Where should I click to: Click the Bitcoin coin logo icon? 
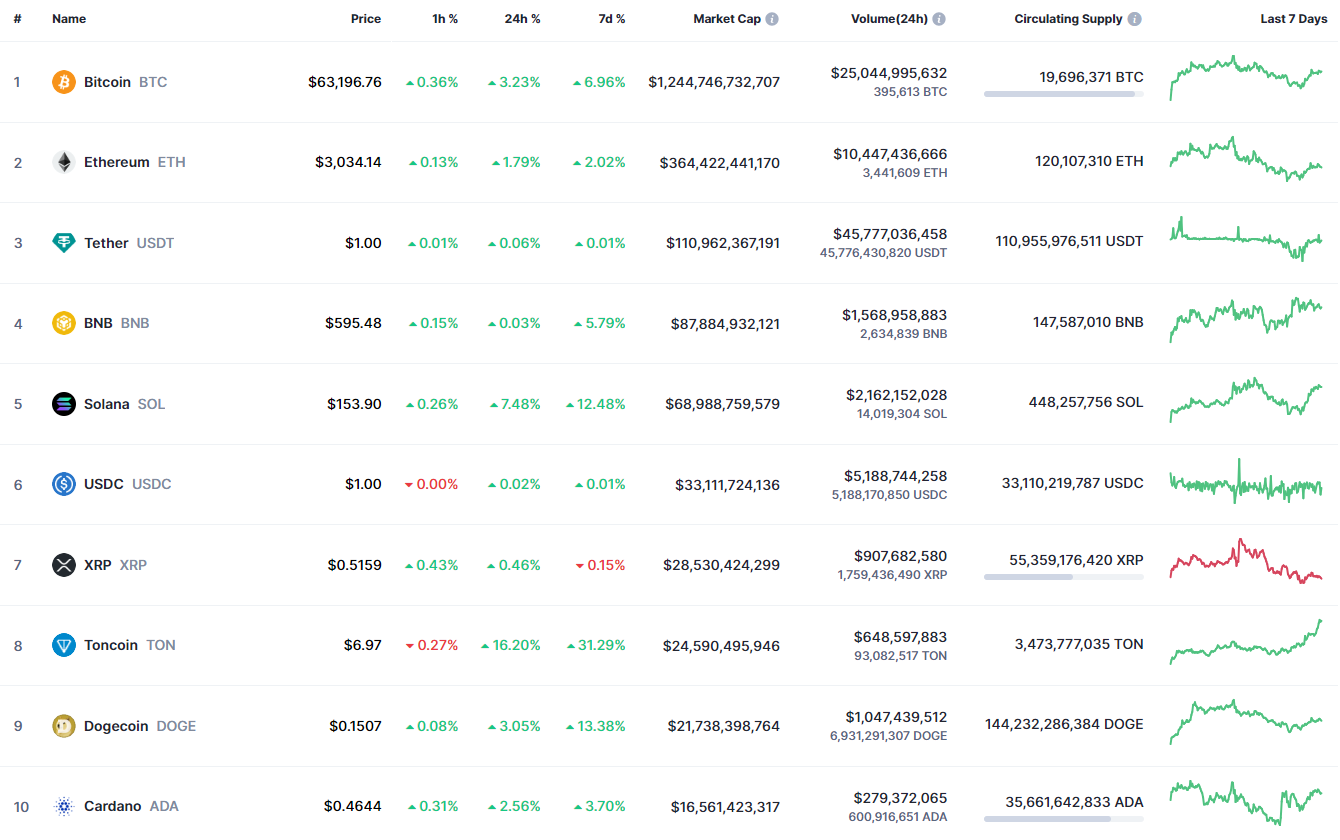pos(64,82)
